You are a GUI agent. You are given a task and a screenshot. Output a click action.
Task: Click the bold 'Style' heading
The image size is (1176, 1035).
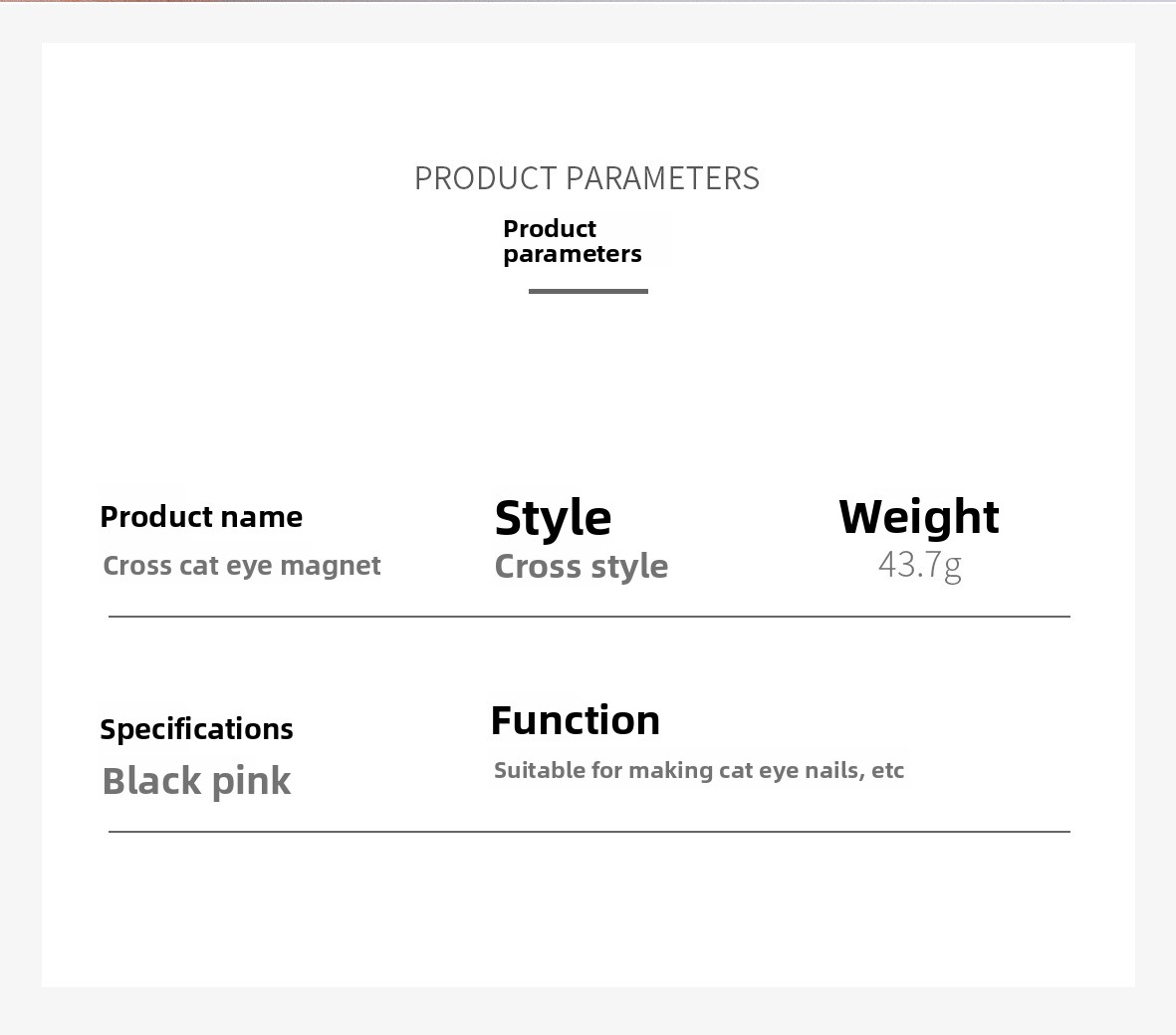pyautogui.click(x=553, y=517)
